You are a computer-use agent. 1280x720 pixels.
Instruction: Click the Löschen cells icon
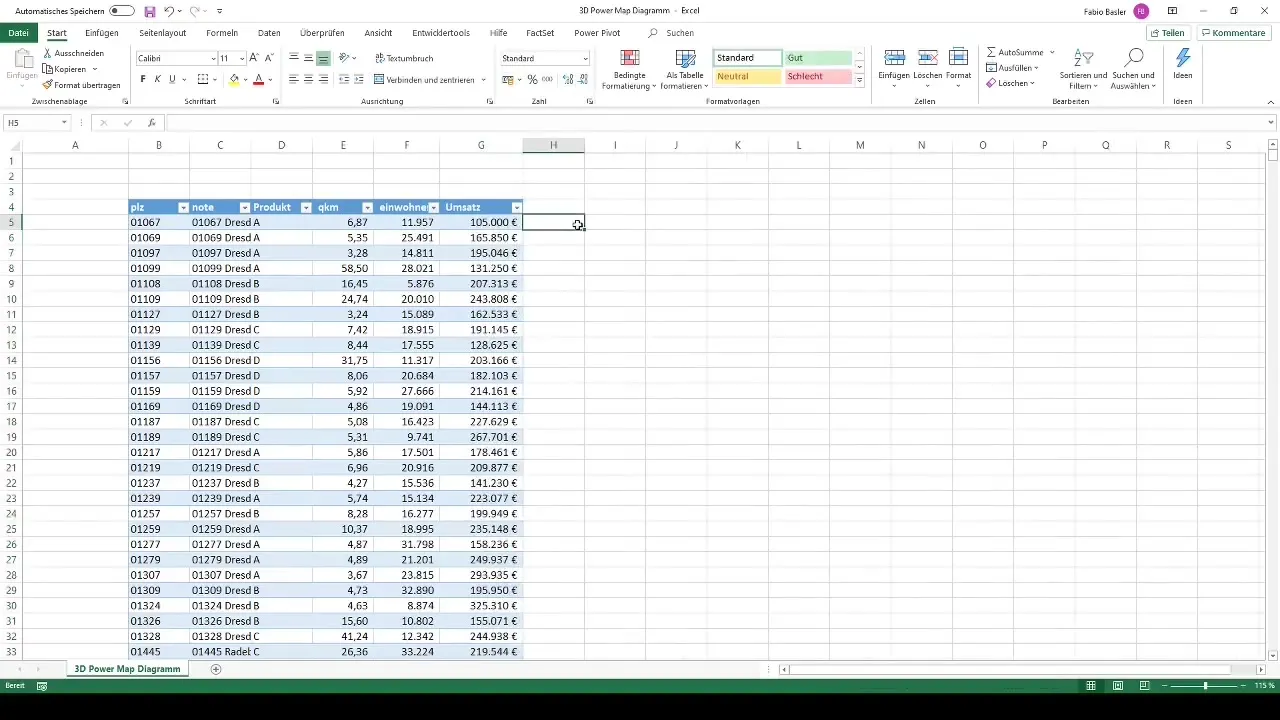(x=927, y=58)
